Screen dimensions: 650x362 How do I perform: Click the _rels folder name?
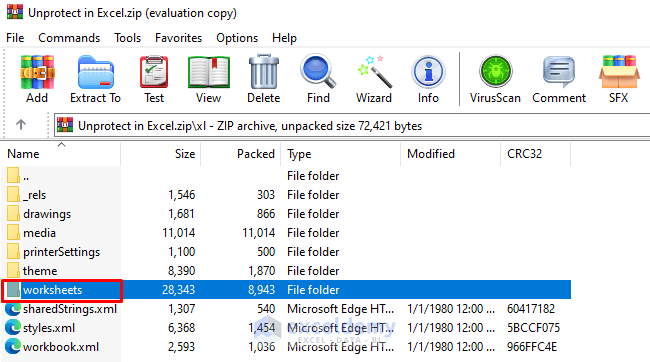tap(34, 194)
